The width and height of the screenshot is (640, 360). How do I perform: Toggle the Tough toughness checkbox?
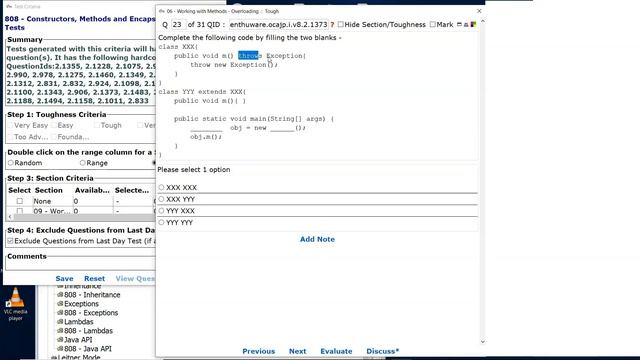click(x=97, y=125)
